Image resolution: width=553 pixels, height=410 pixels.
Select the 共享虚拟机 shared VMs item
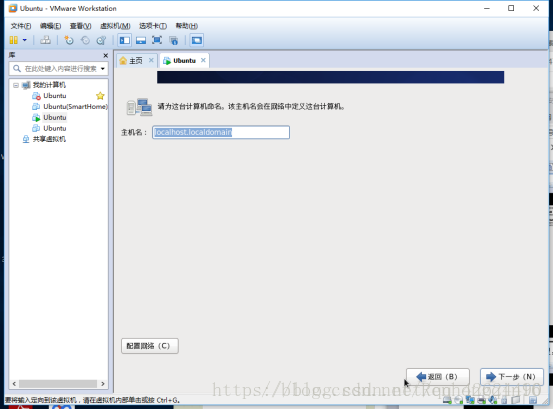click(49, 139)
